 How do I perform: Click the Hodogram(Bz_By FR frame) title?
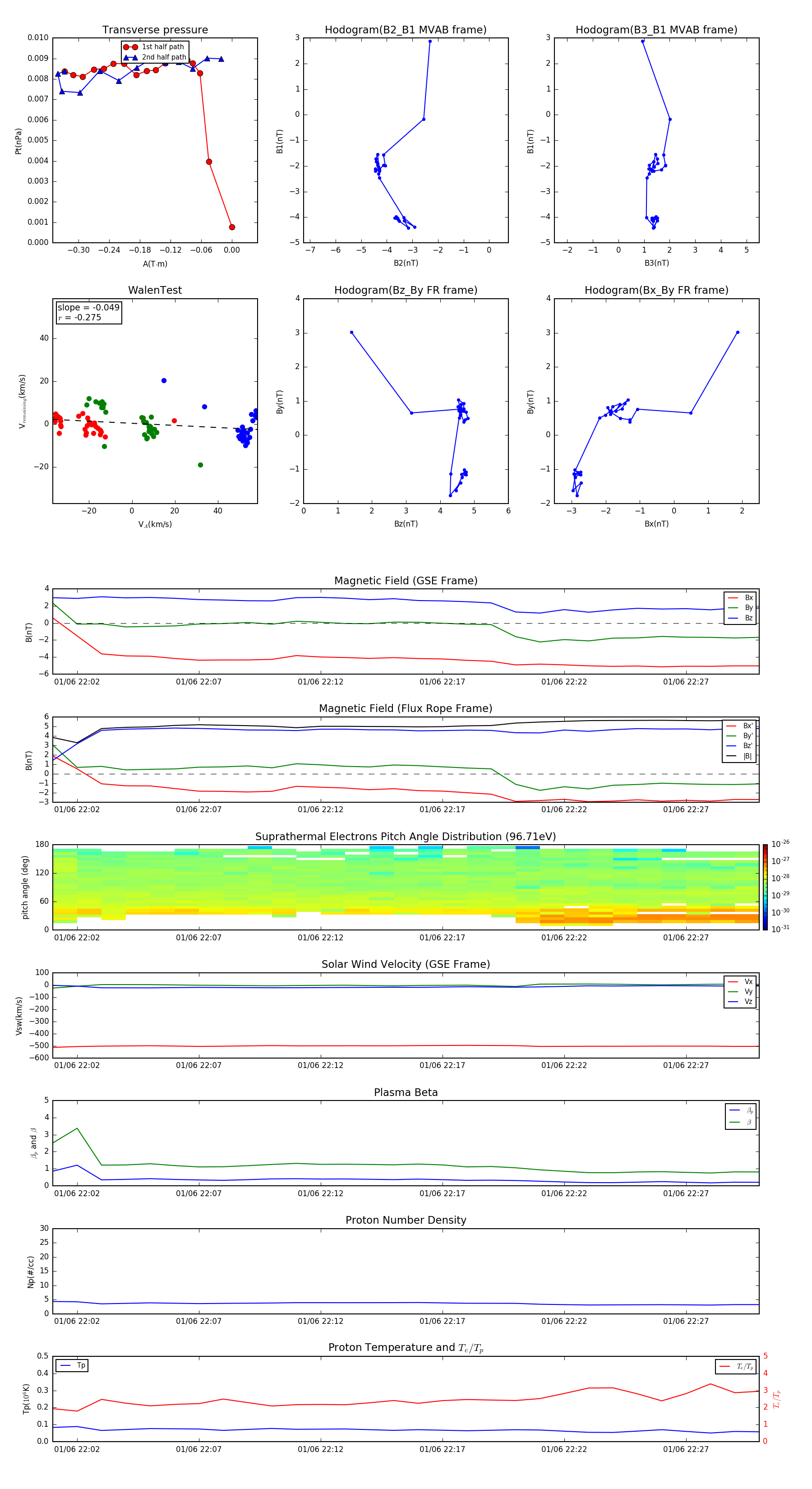(406, 290)
